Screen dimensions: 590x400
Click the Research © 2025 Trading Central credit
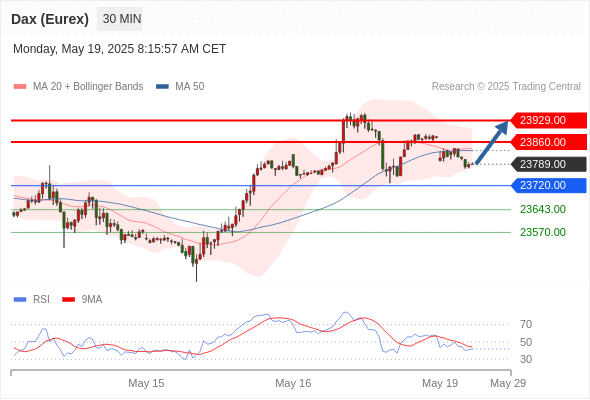coord(506,87)
